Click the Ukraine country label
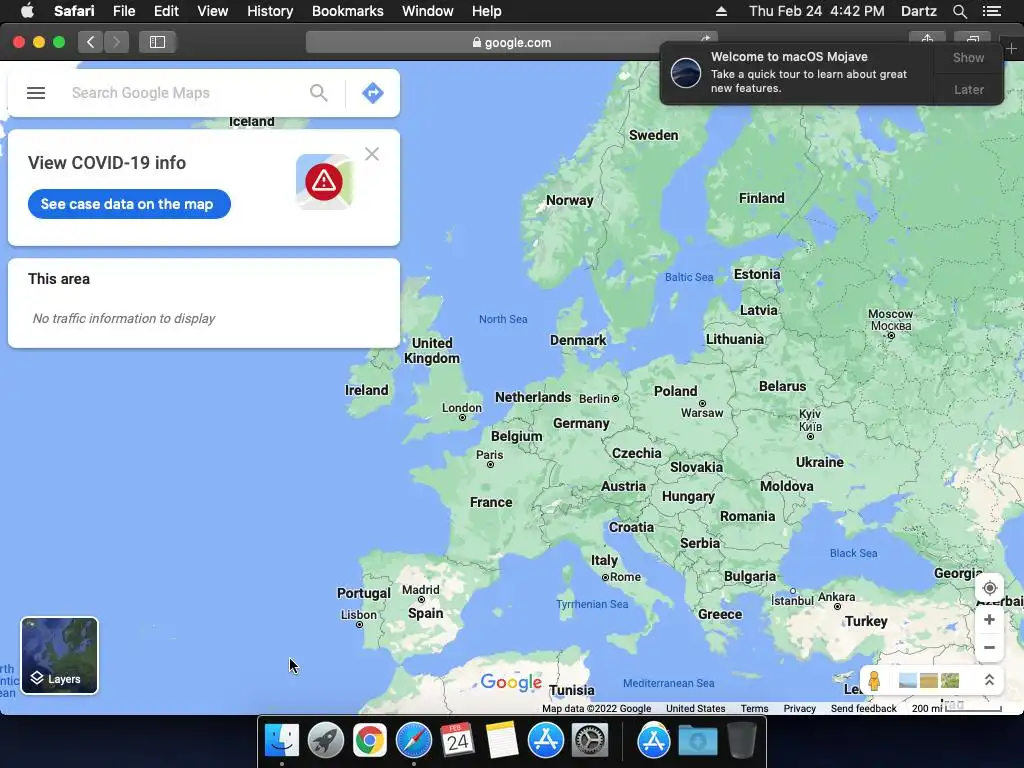Screen dimensions: 1024x768 click(820, 462)
